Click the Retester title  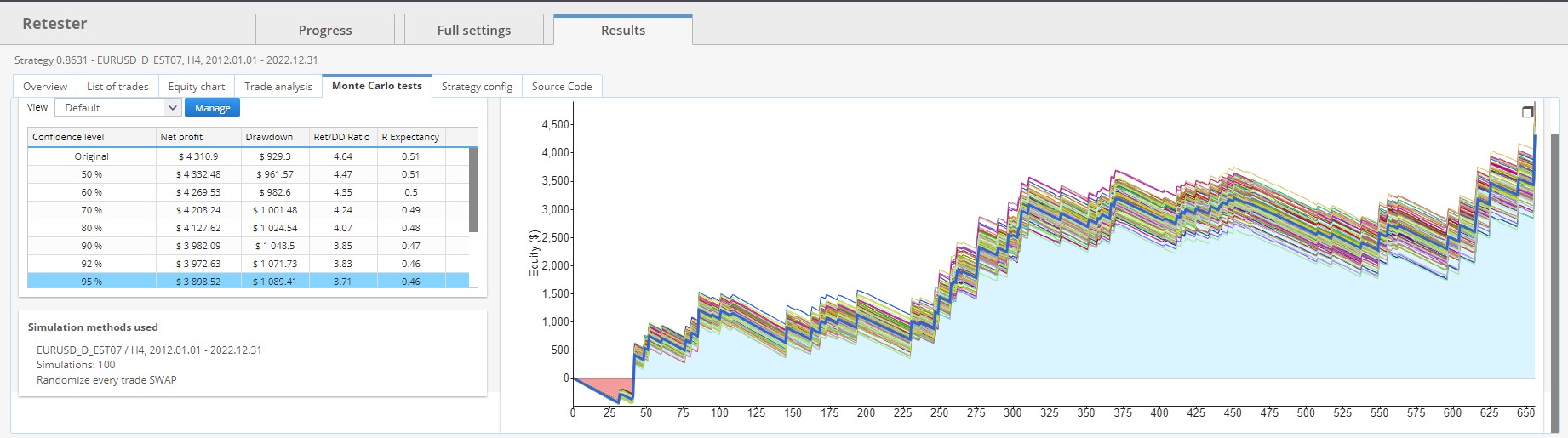[x=54, y=24]
